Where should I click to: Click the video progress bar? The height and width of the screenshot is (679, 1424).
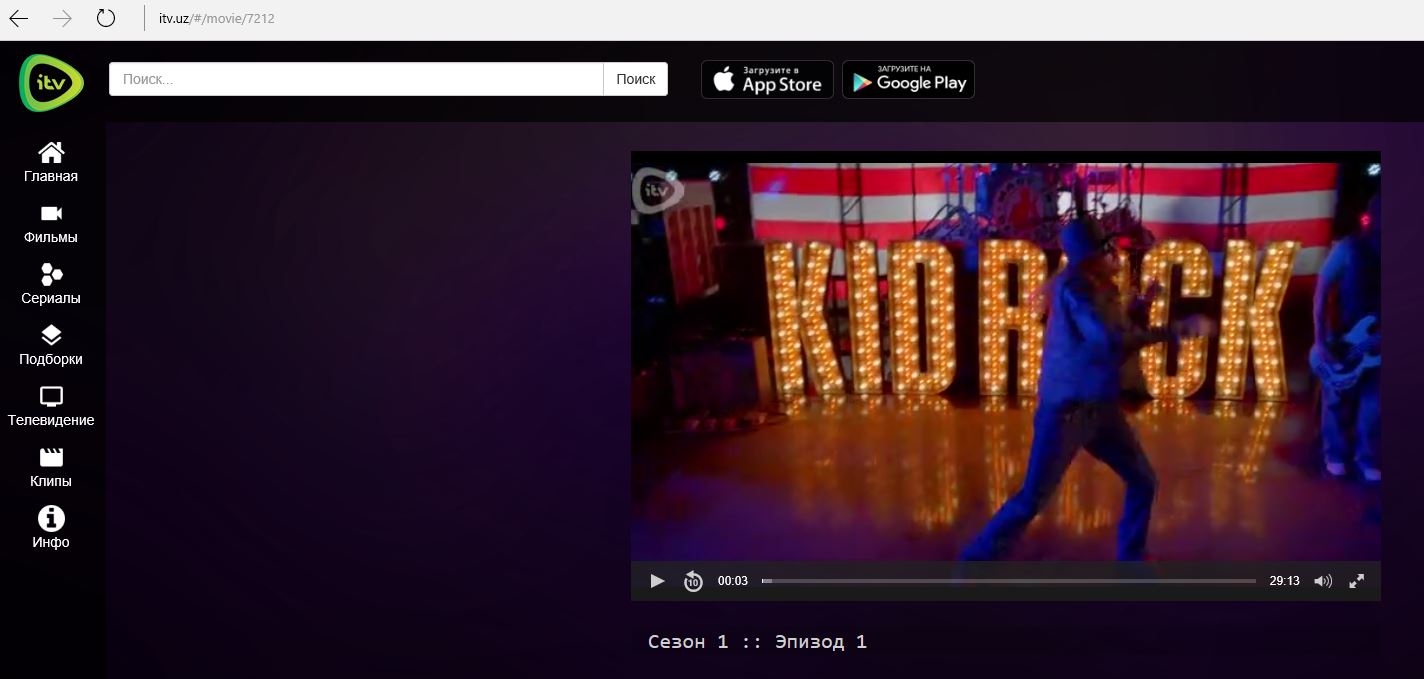(1008, 581)
